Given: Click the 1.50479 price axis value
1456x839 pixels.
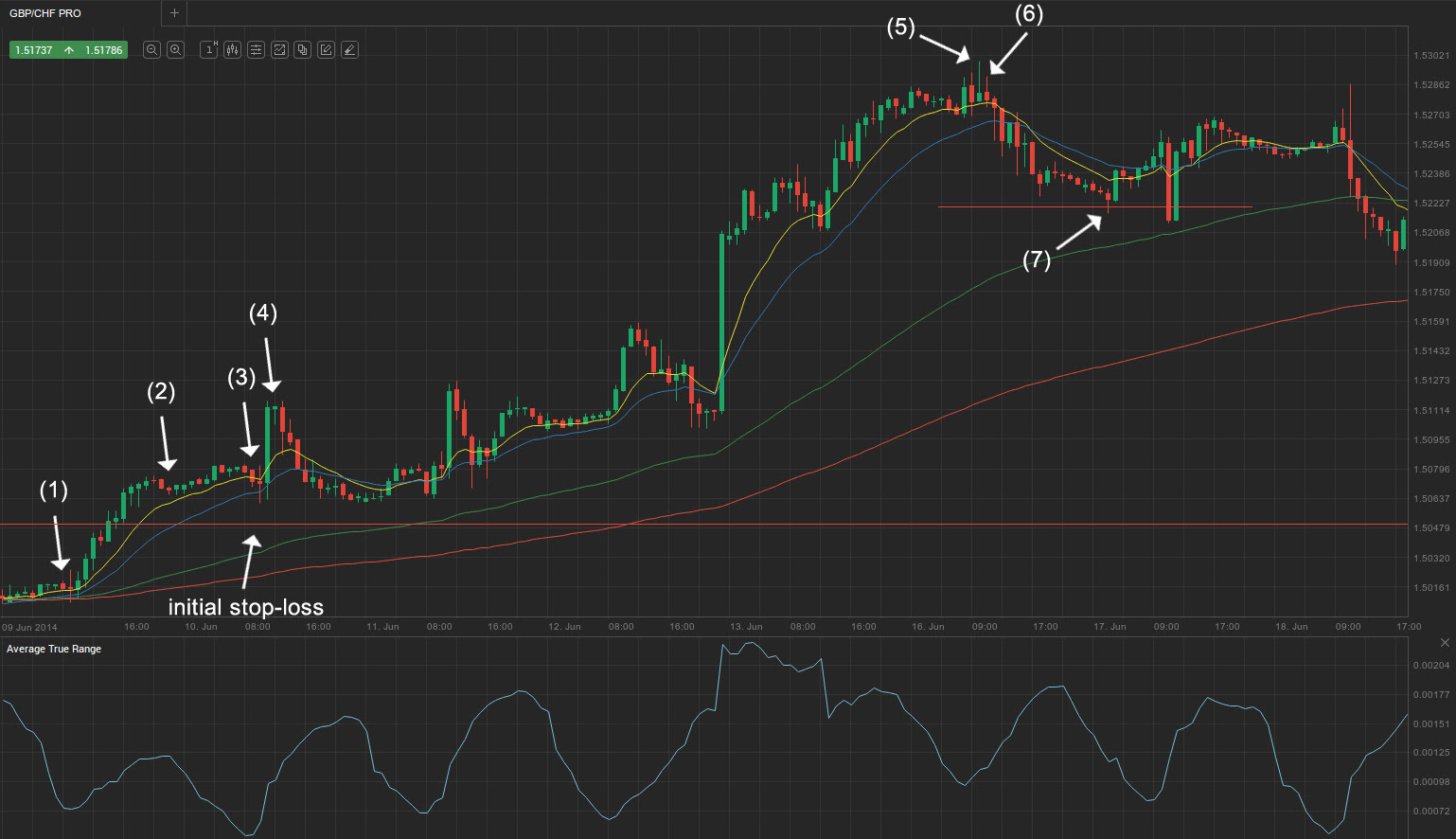Looking at the screenshot, I should (1431, 528).
